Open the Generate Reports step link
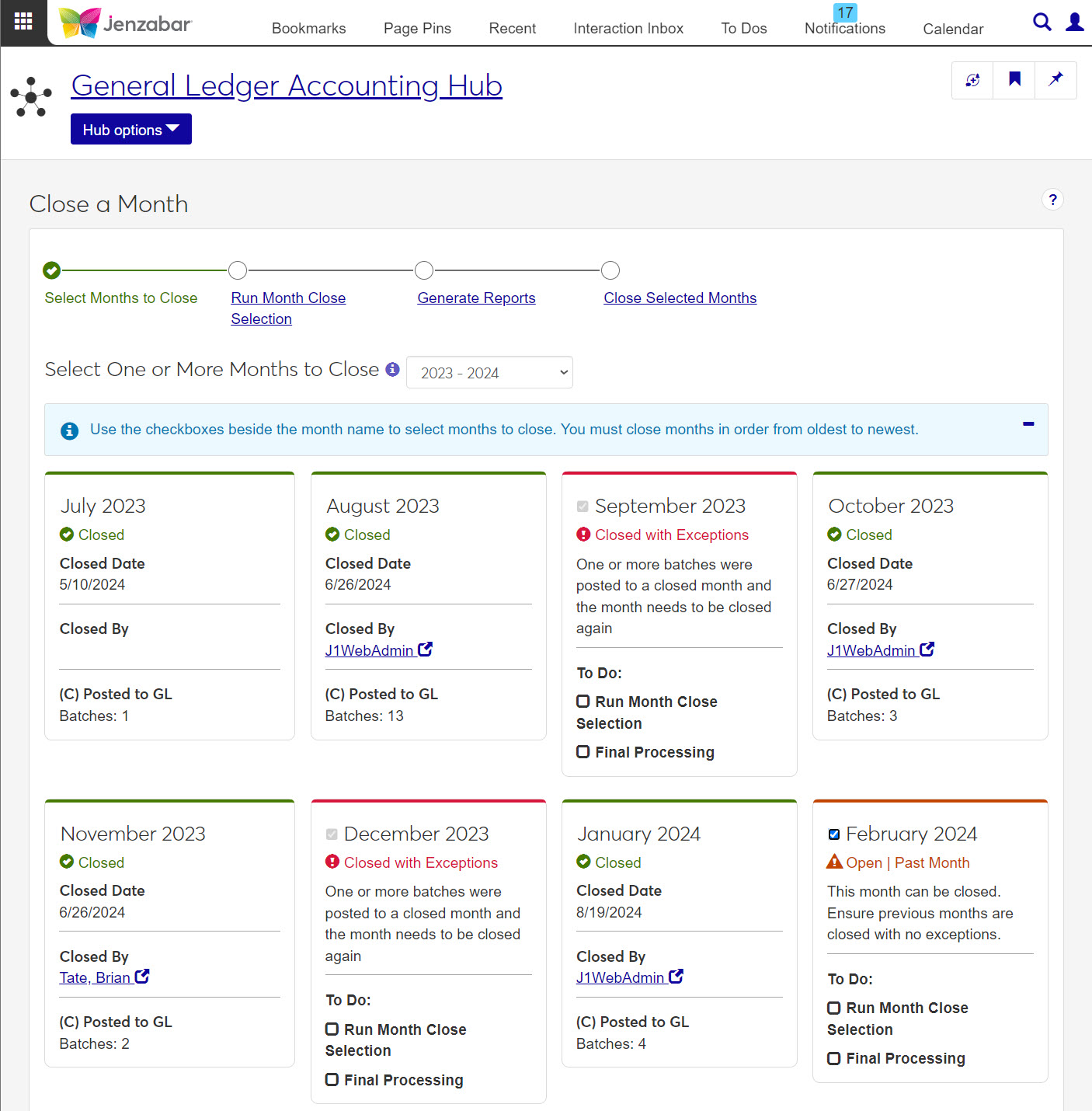Screen dimensions: 1092x1111 point(476,298)
